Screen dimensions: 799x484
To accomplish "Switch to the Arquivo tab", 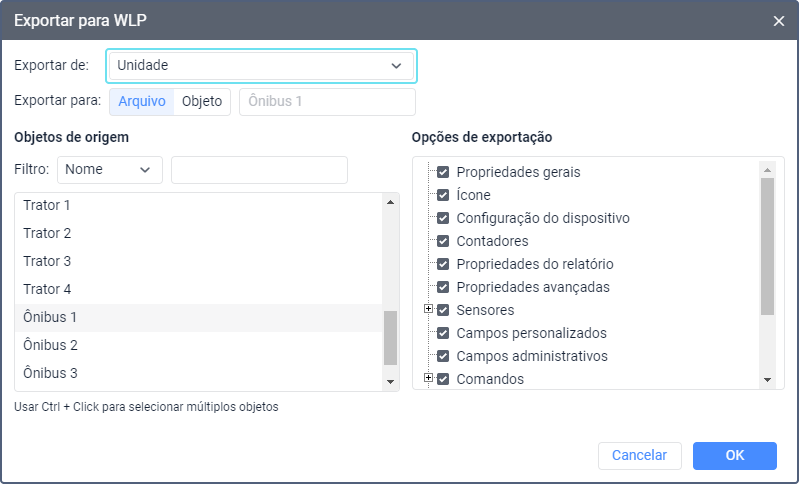I will (x=142, y=101).
